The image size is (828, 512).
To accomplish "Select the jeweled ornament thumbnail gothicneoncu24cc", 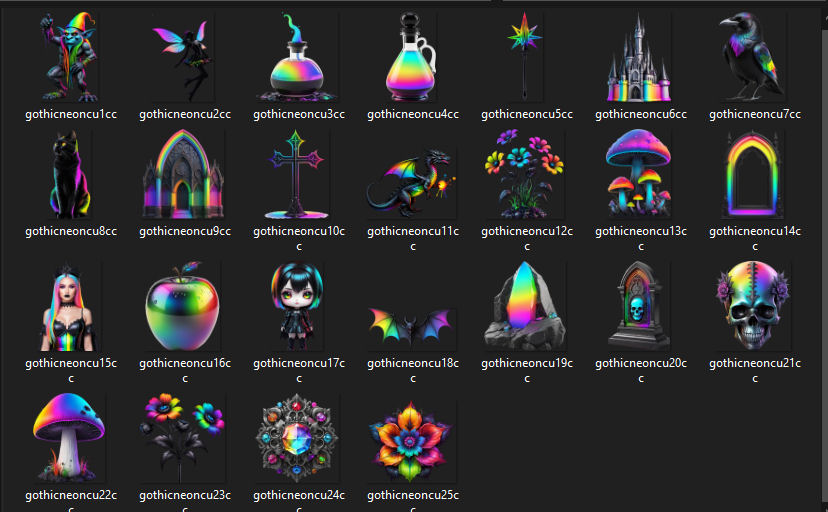I will [x=297, y=438].
